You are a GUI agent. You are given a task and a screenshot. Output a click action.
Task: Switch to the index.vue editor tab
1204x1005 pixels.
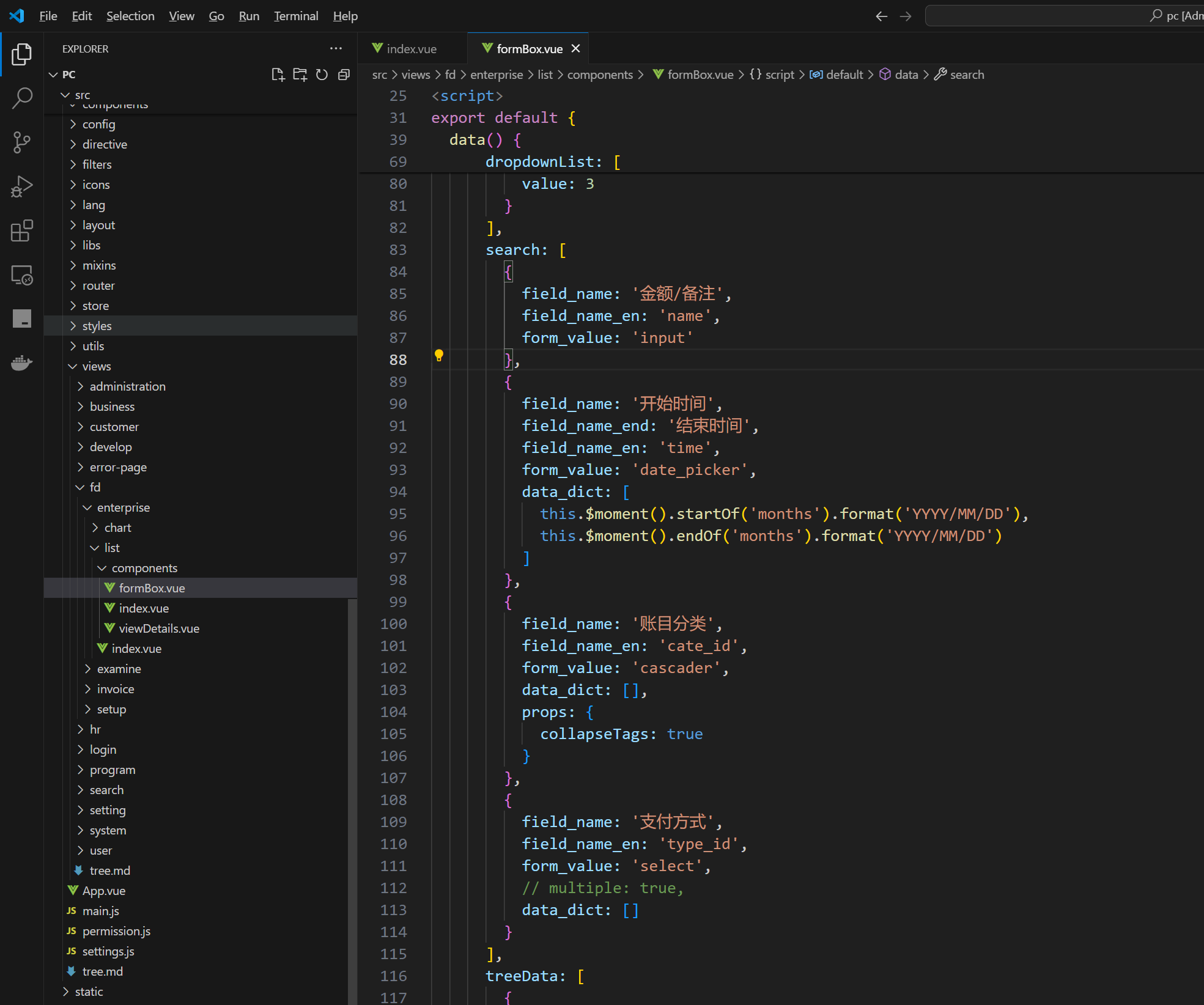point(412,48)
